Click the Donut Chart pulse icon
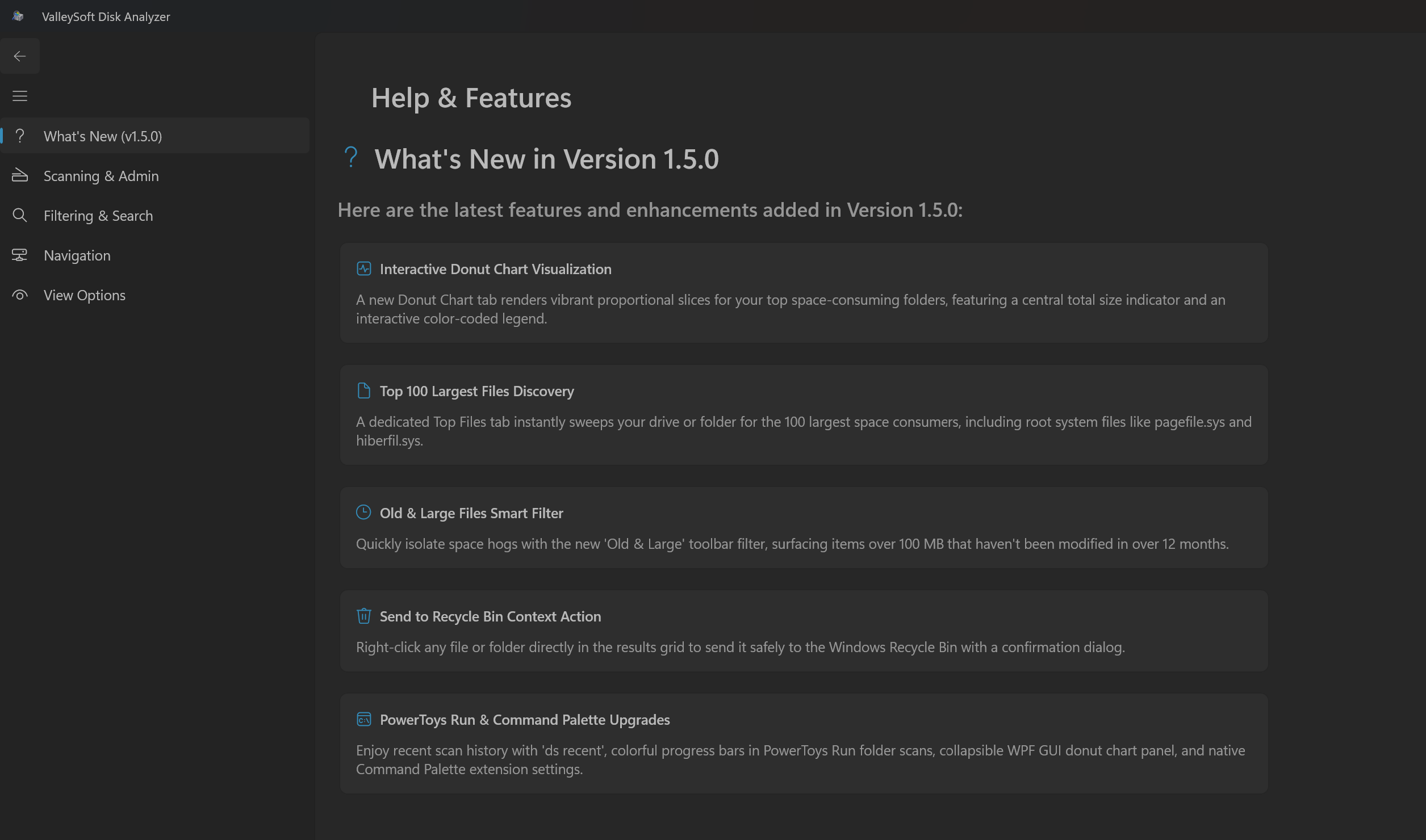Viewport: 1426px width, 840px height. (364, 268)
